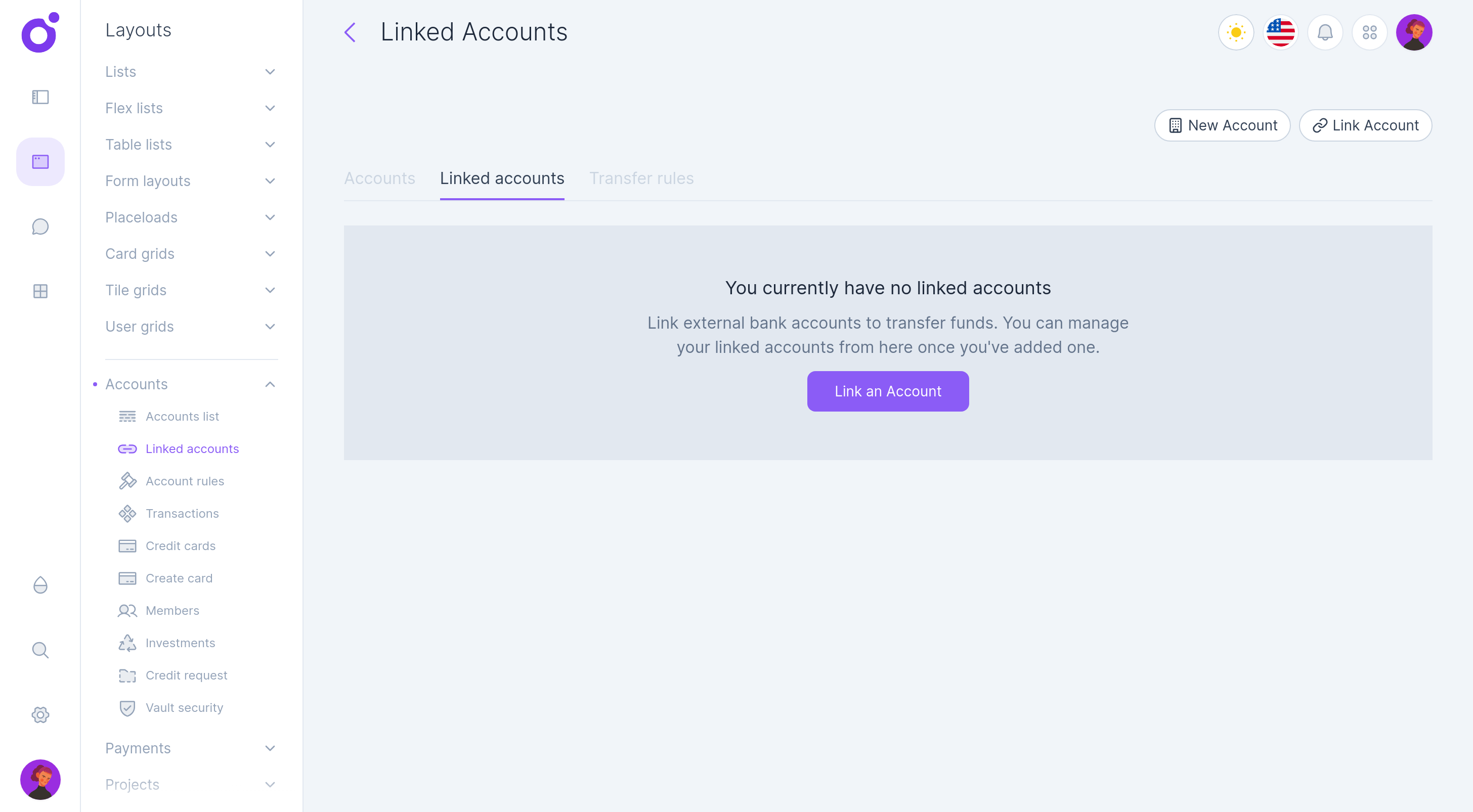Select Linked accounts in the sidebar
Screen dimensions: 1473x812
192,448
